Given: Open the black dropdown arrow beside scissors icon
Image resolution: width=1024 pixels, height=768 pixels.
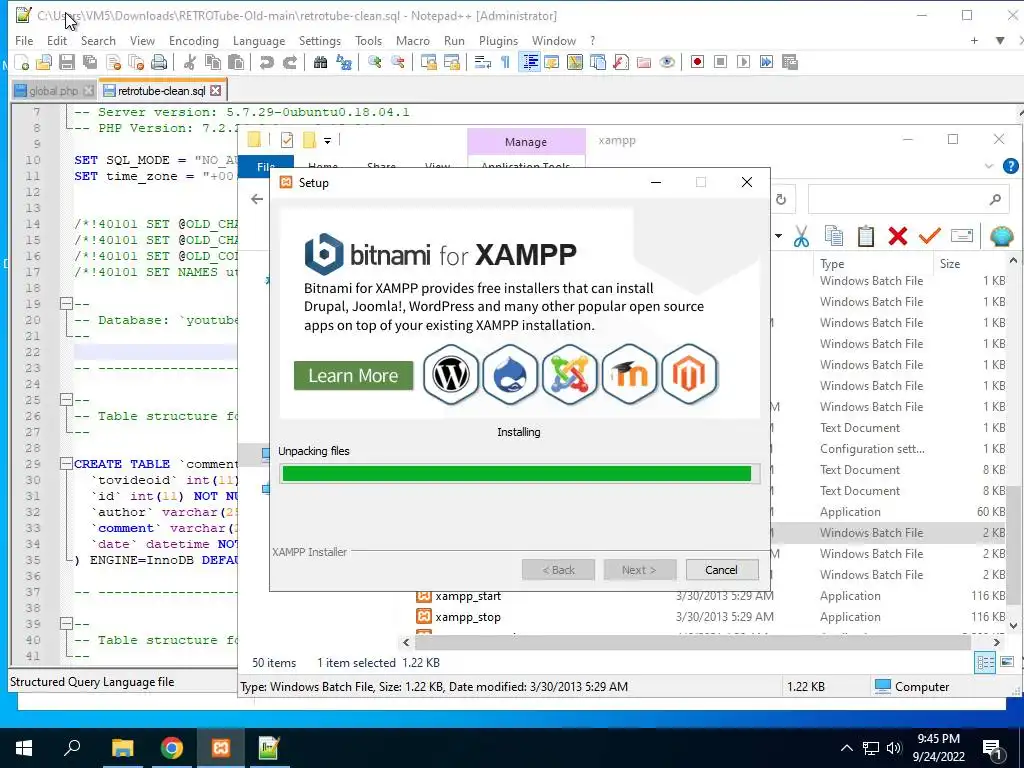Looking at the screenshot, I should 778,236.
